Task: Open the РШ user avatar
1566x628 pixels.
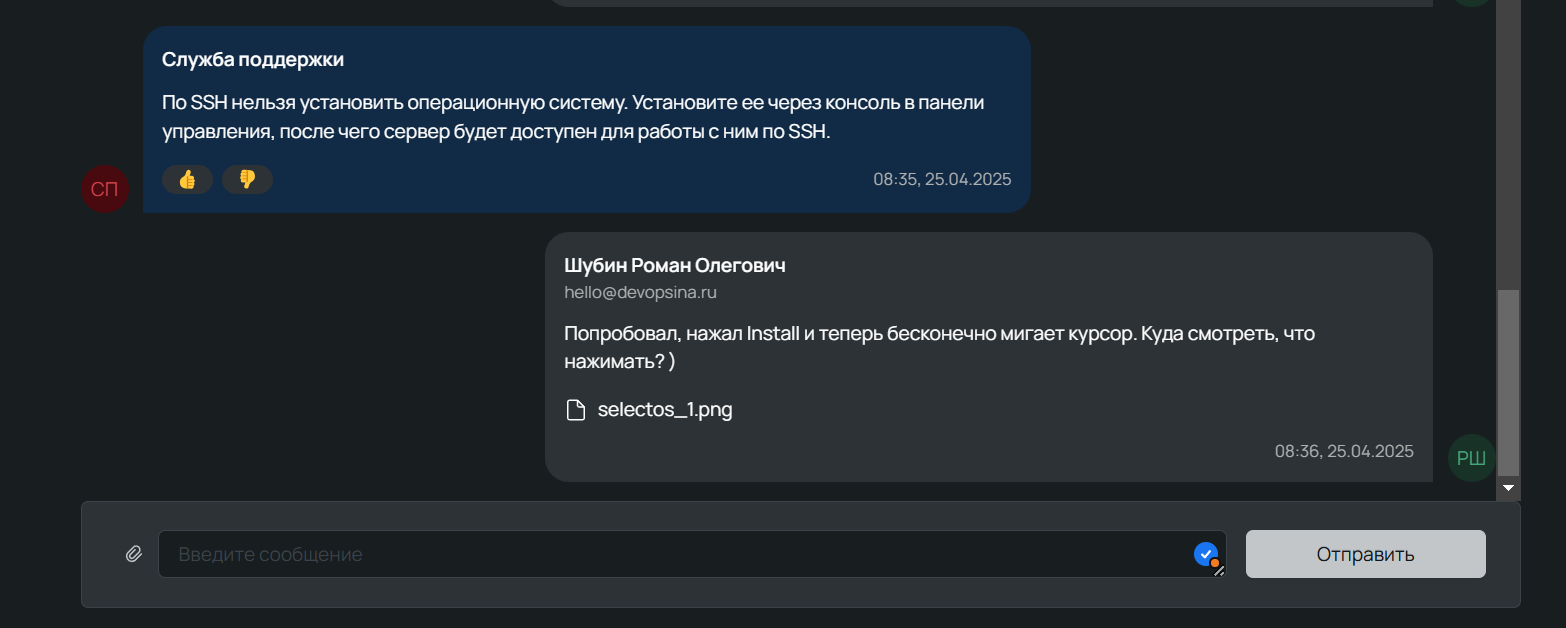Action: 1471,459
